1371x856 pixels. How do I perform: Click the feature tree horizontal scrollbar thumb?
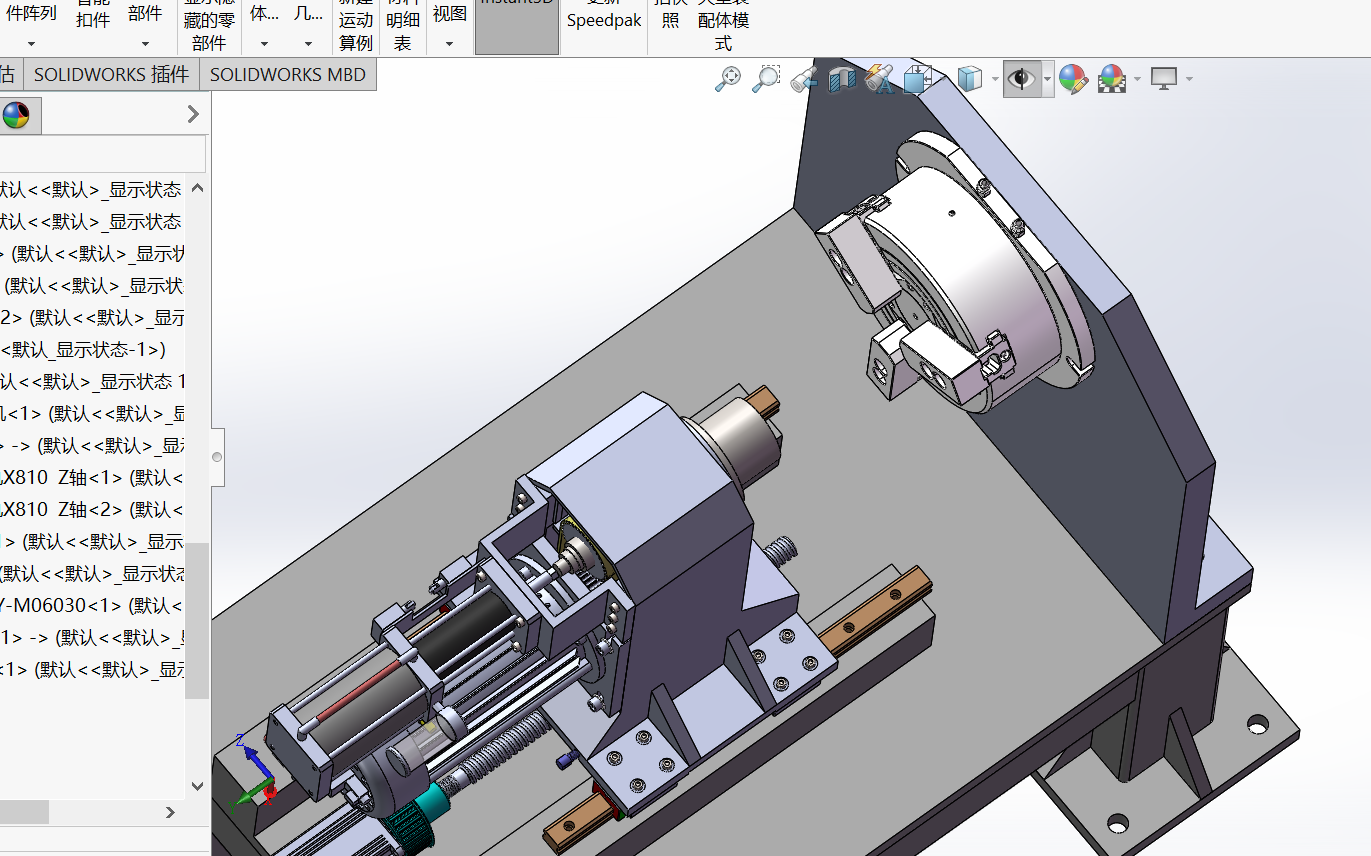tap(24, 812)
